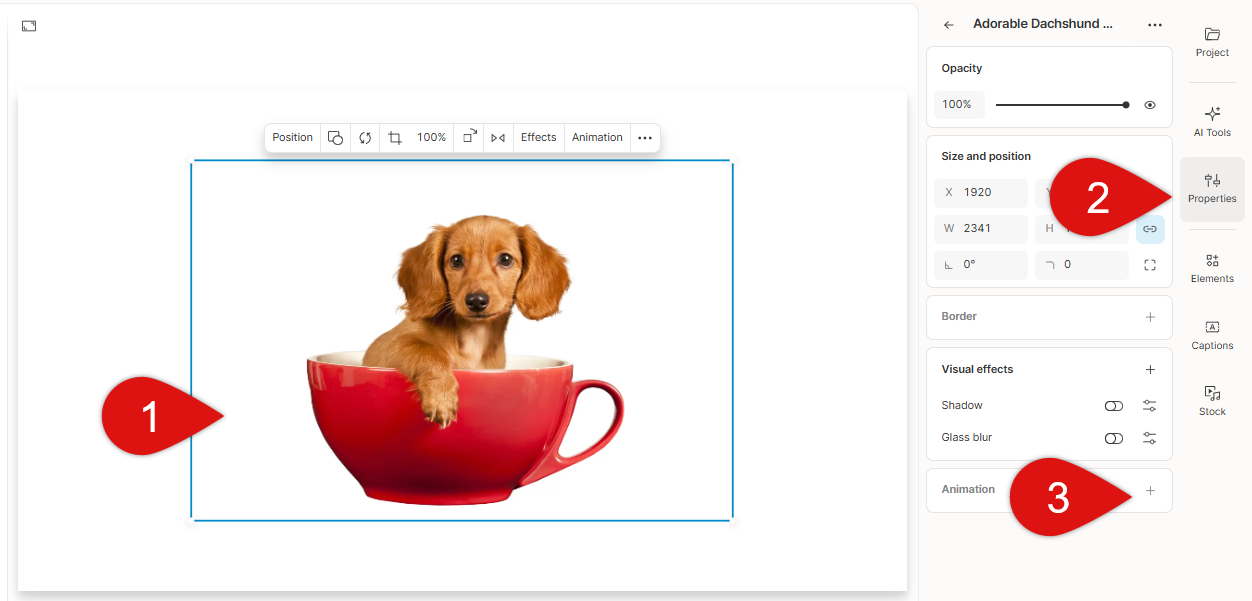Image resolution: width=1252 pixels, height=601 pixels.
Task: Open the Captions panel
Action: (1212, 334)
